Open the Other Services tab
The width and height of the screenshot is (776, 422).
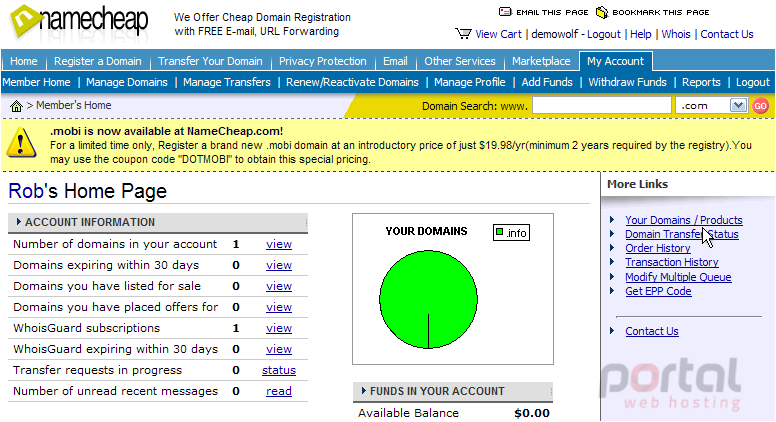[460, 61]
